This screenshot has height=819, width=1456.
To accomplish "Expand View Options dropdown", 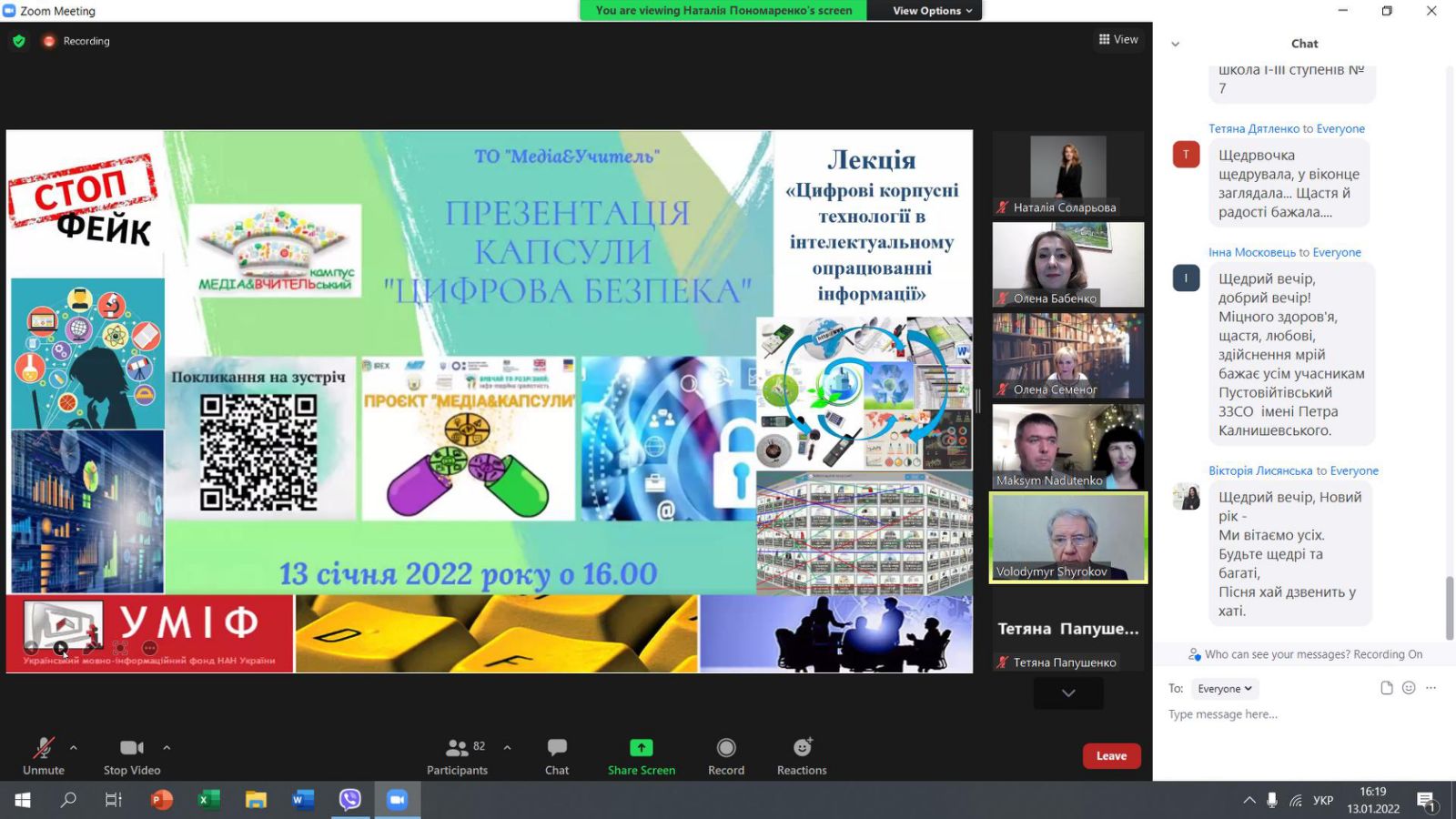I will [932, 11].
